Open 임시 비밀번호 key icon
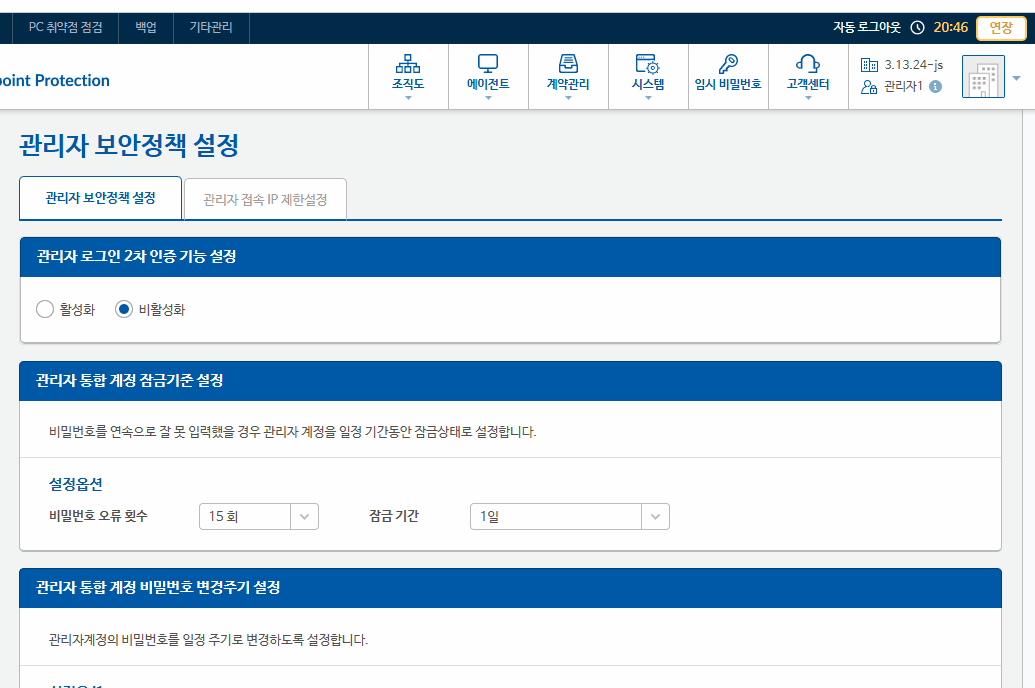Screen dimensions: 1035x688 728,65
